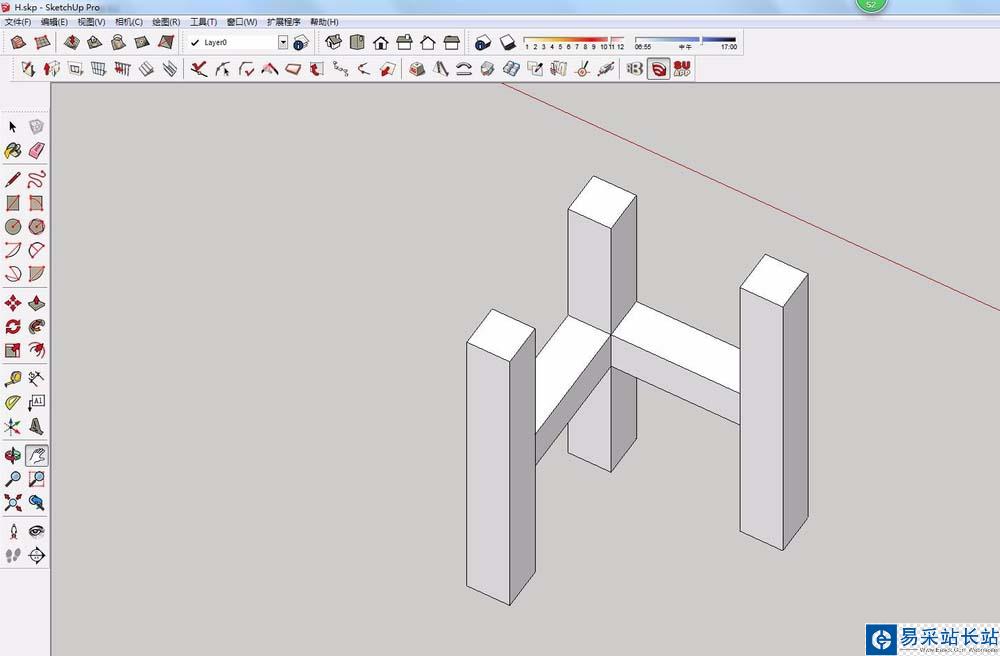Open the SUAPP plugin button

click(682, 68)
